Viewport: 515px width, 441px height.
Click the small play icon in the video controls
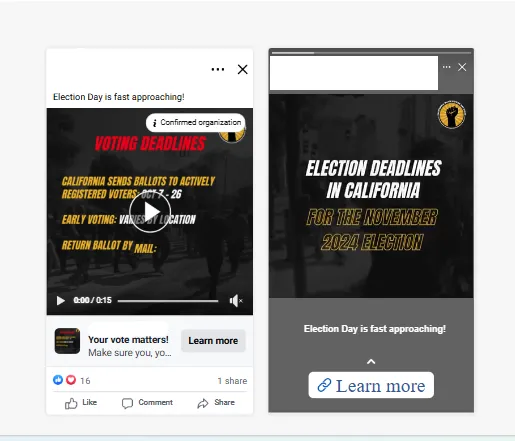61,301
